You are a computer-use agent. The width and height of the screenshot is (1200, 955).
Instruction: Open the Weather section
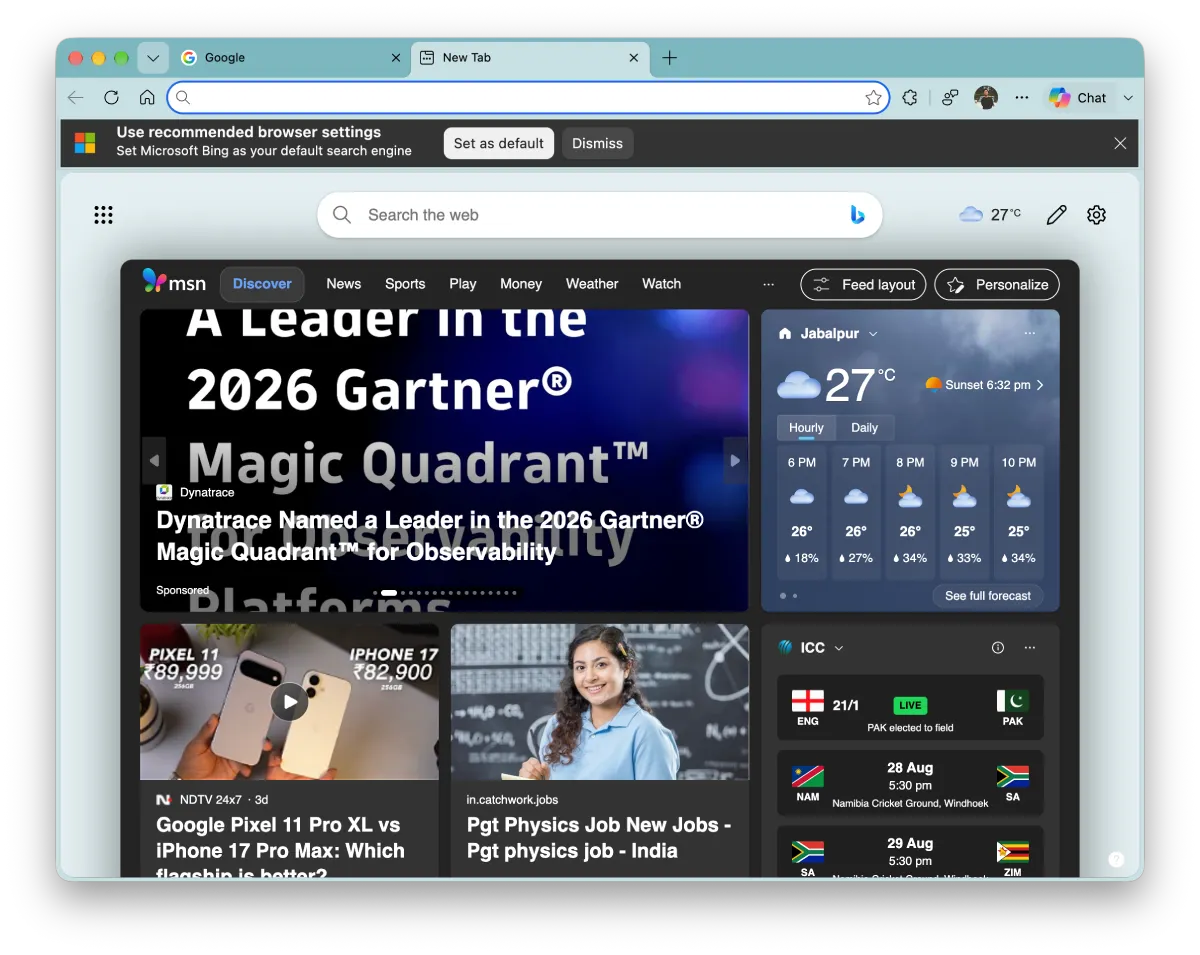[x=592, y=284]
